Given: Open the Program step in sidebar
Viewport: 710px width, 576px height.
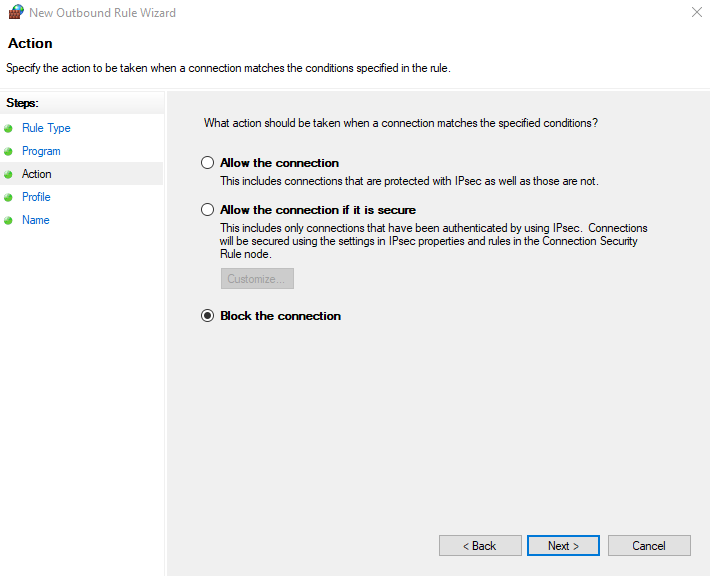Looking at the screenshot, I should tap(41, 151).
